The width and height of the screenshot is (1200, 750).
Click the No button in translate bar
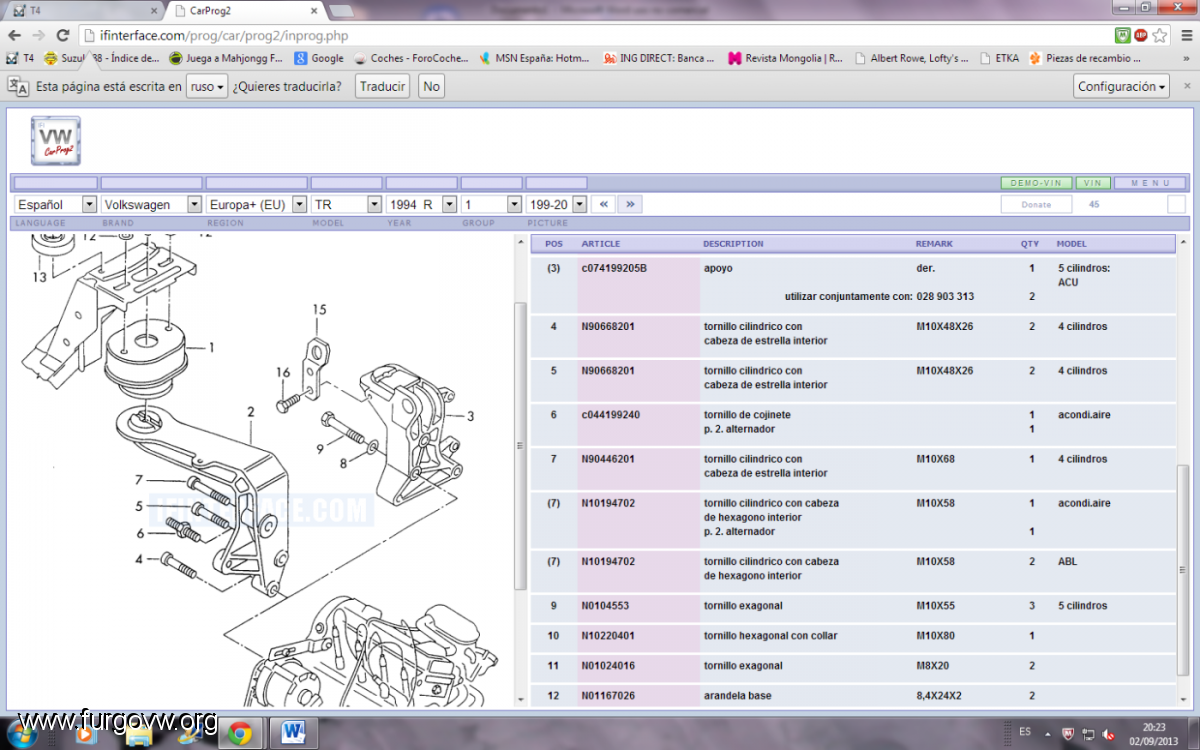pyautogui.click(x=431, y=87)
